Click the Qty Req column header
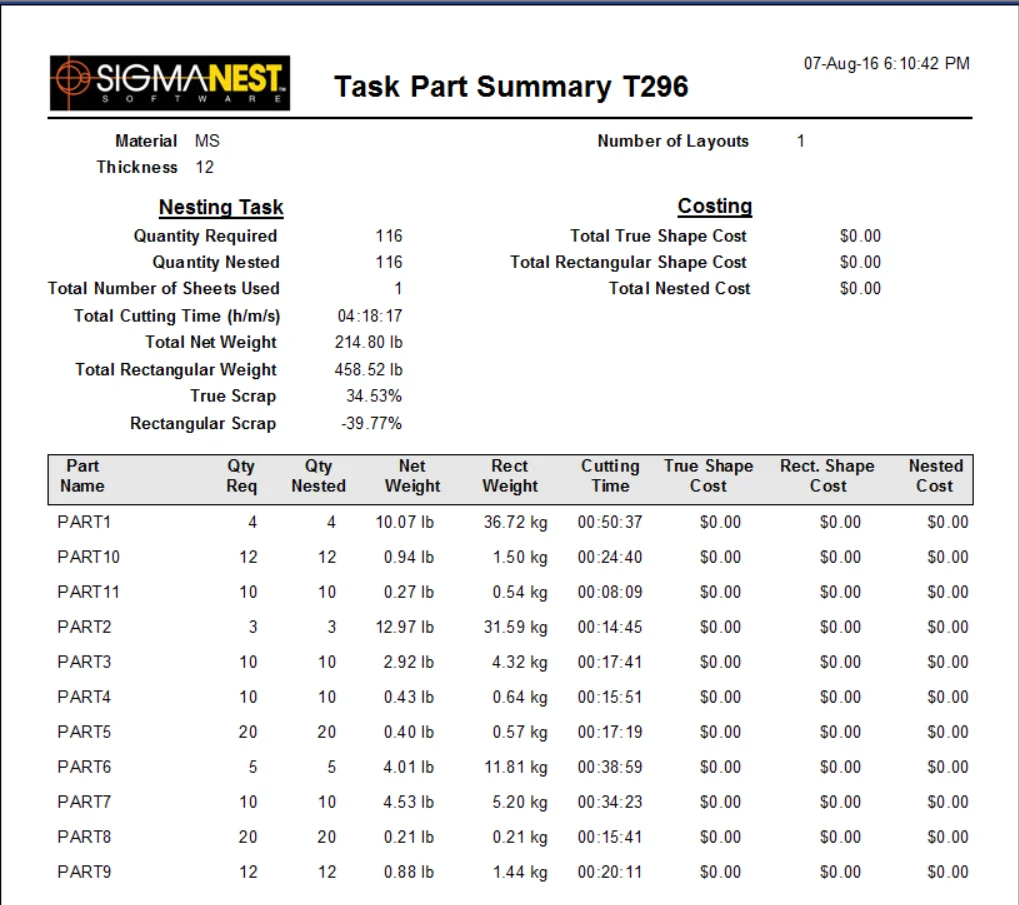The width and height of the screenshot is (1019, 905). pos(241,476)
